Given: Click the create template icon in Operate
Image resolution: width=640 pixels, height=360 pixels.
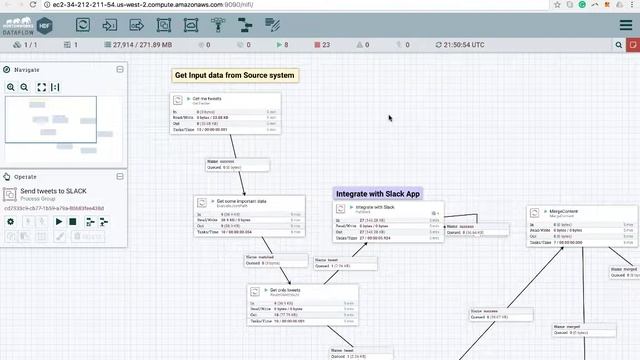Looking at the screenshot, I should tap(90, 222).
